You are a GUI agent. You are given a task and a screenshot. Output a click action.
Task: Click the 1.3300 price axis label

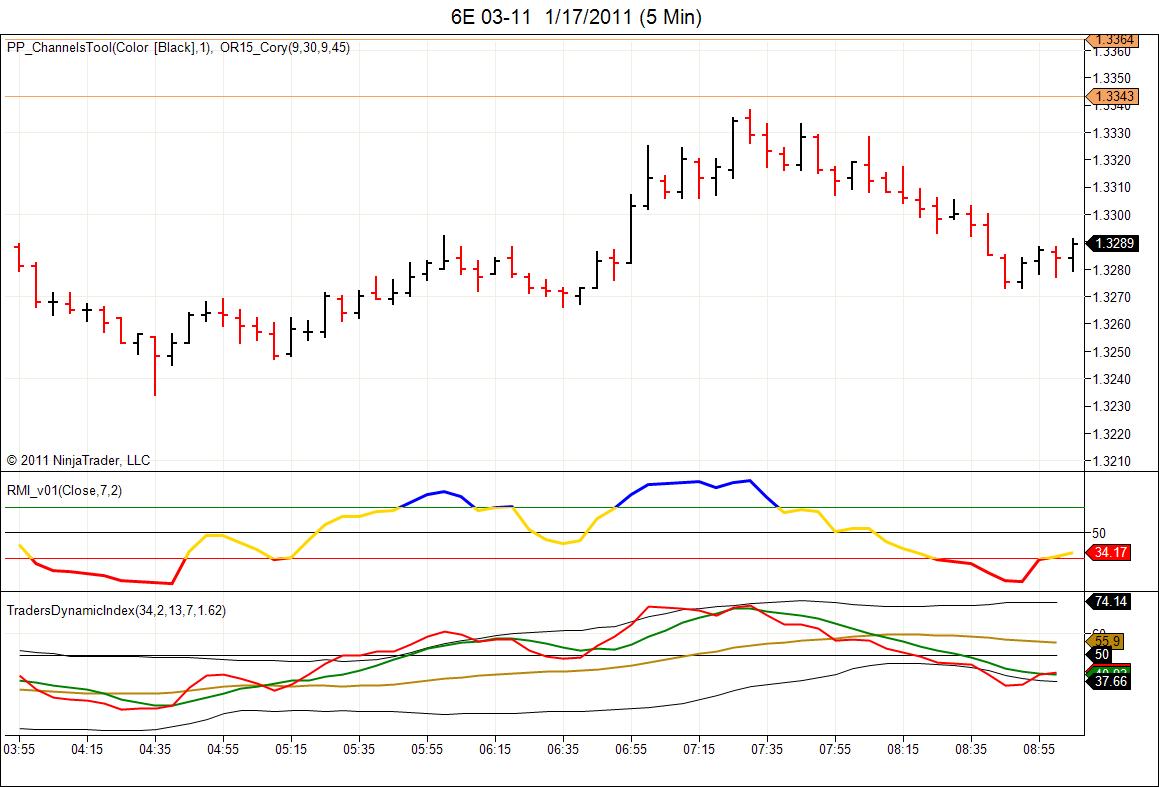(1111, 215)
